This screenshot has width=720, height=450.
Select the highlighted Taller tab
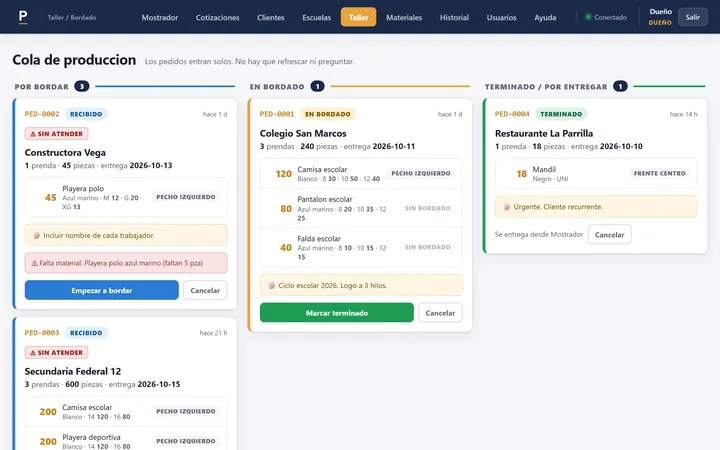(x=359, y=17)
